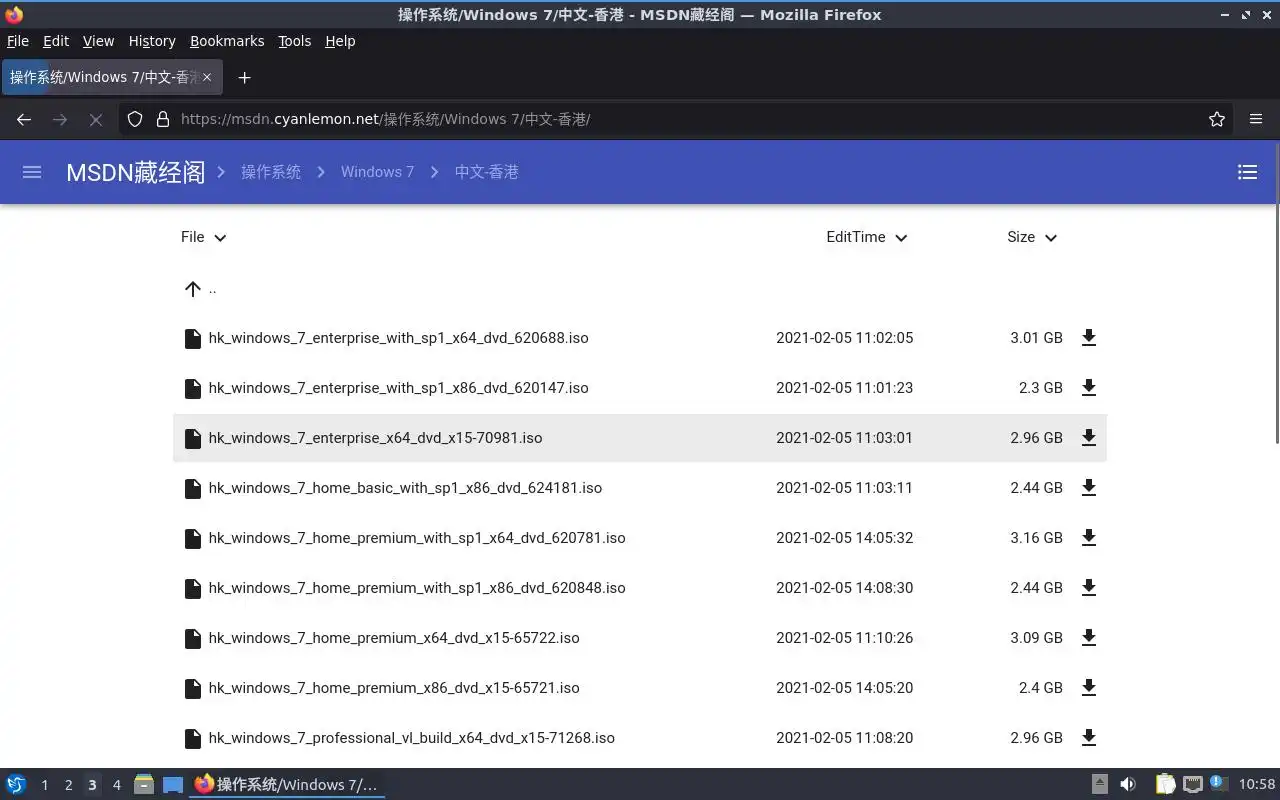Open hk_windows_7_enterprise_with_sp1_x86_dvd_620147.iso file row

click(x=640, y=388)
